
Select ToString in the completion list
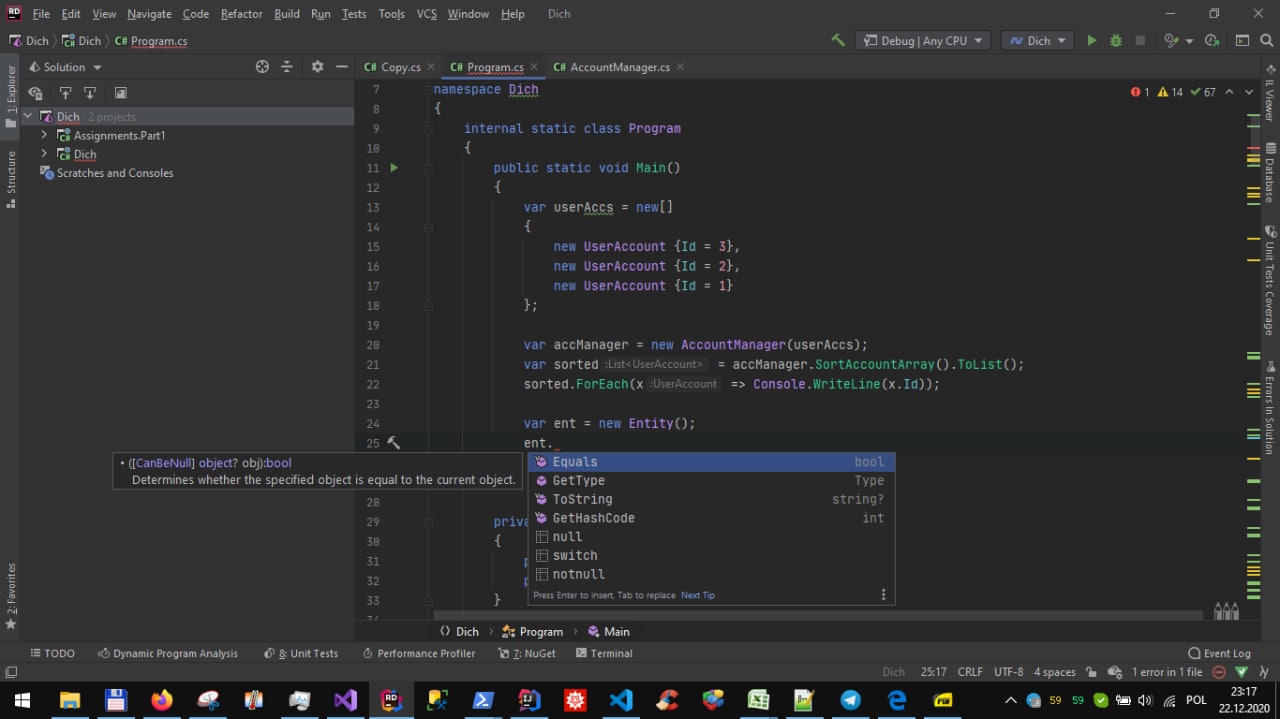point(582,499)
